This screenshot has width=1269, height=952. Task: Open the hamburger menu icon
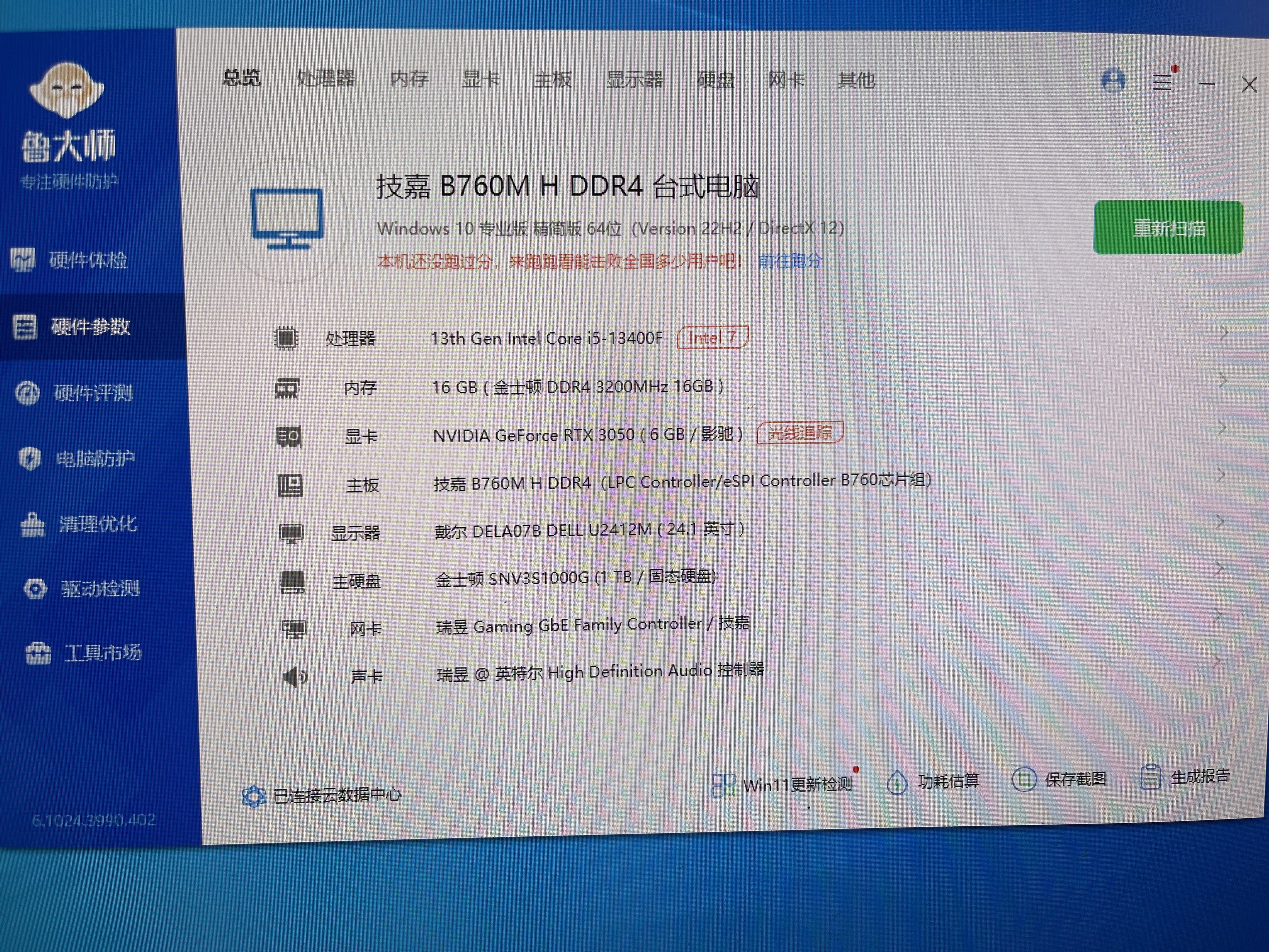[1162, 82]
